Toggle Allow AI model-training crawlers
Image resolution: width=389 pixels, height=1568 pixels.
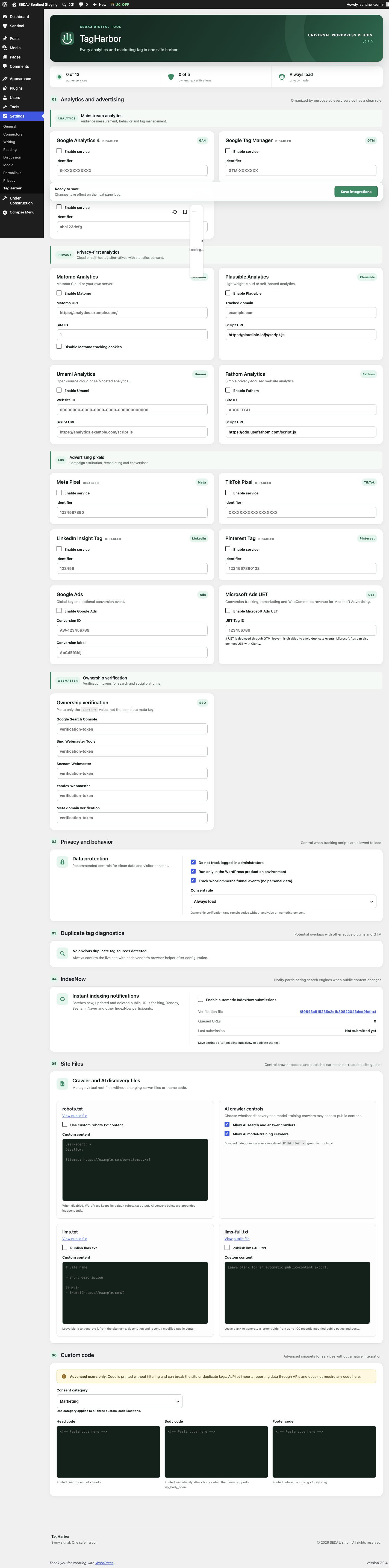pos(227,1133)
